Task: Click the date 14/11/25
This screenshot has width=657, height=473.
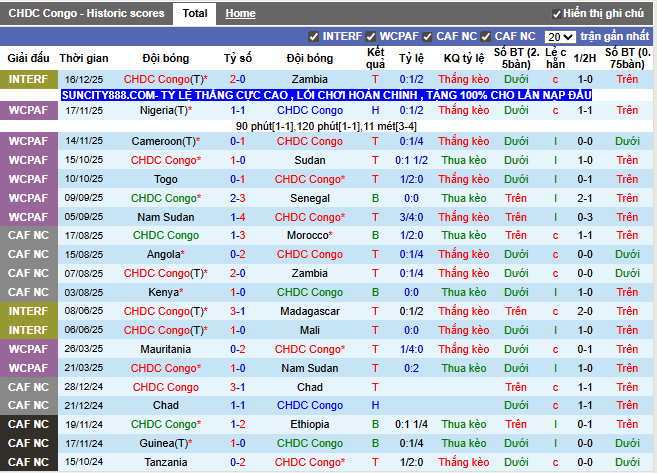Action: click(84, 141)
